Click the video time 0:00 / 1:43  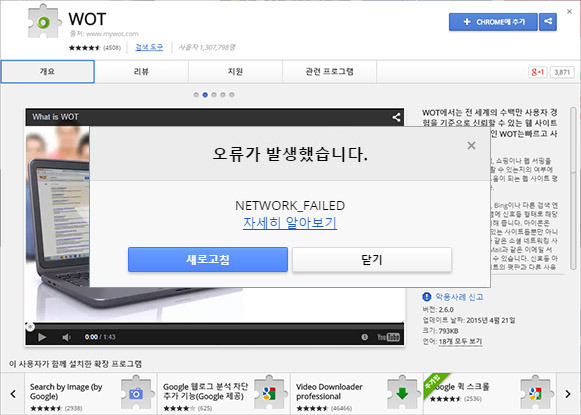click(100, 337)
